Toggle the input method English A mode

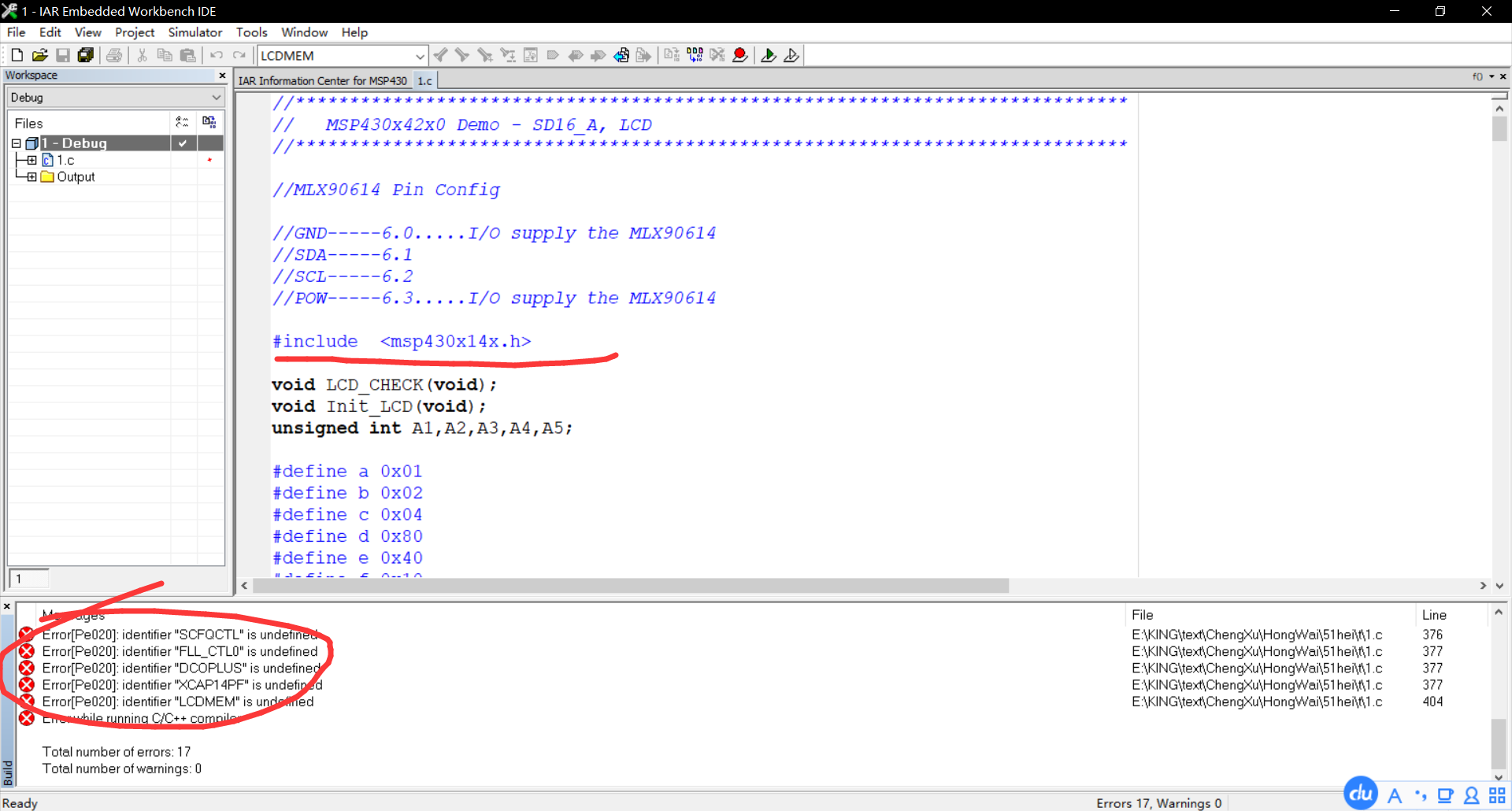(1395, 795)
